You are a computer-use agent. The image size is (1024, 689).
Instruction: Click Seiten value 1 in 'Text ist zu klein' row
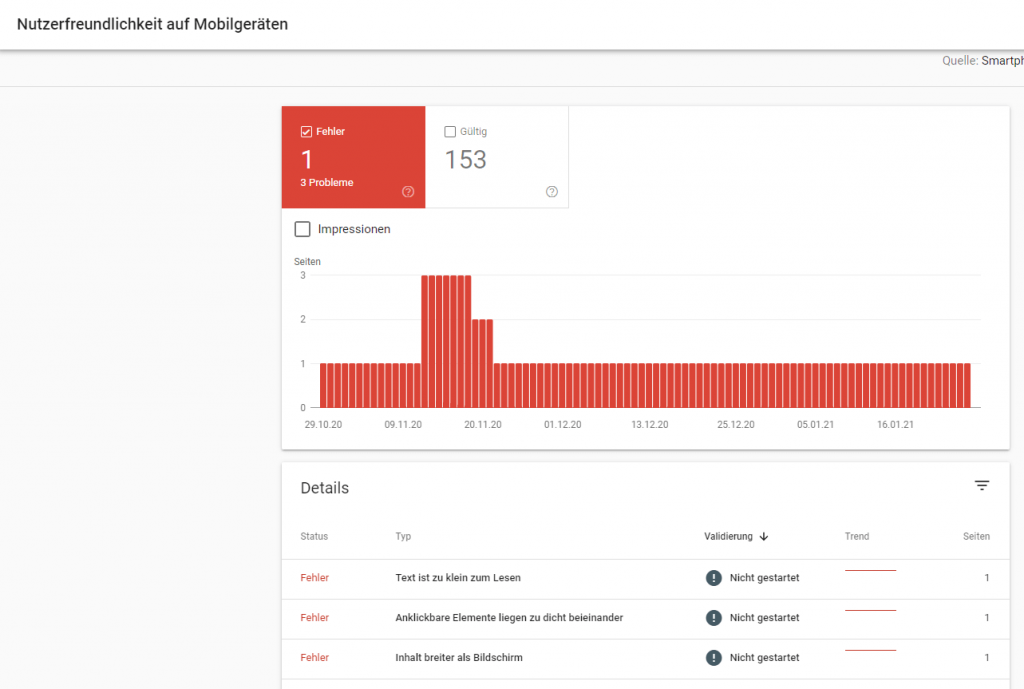[x=987, y=577]
